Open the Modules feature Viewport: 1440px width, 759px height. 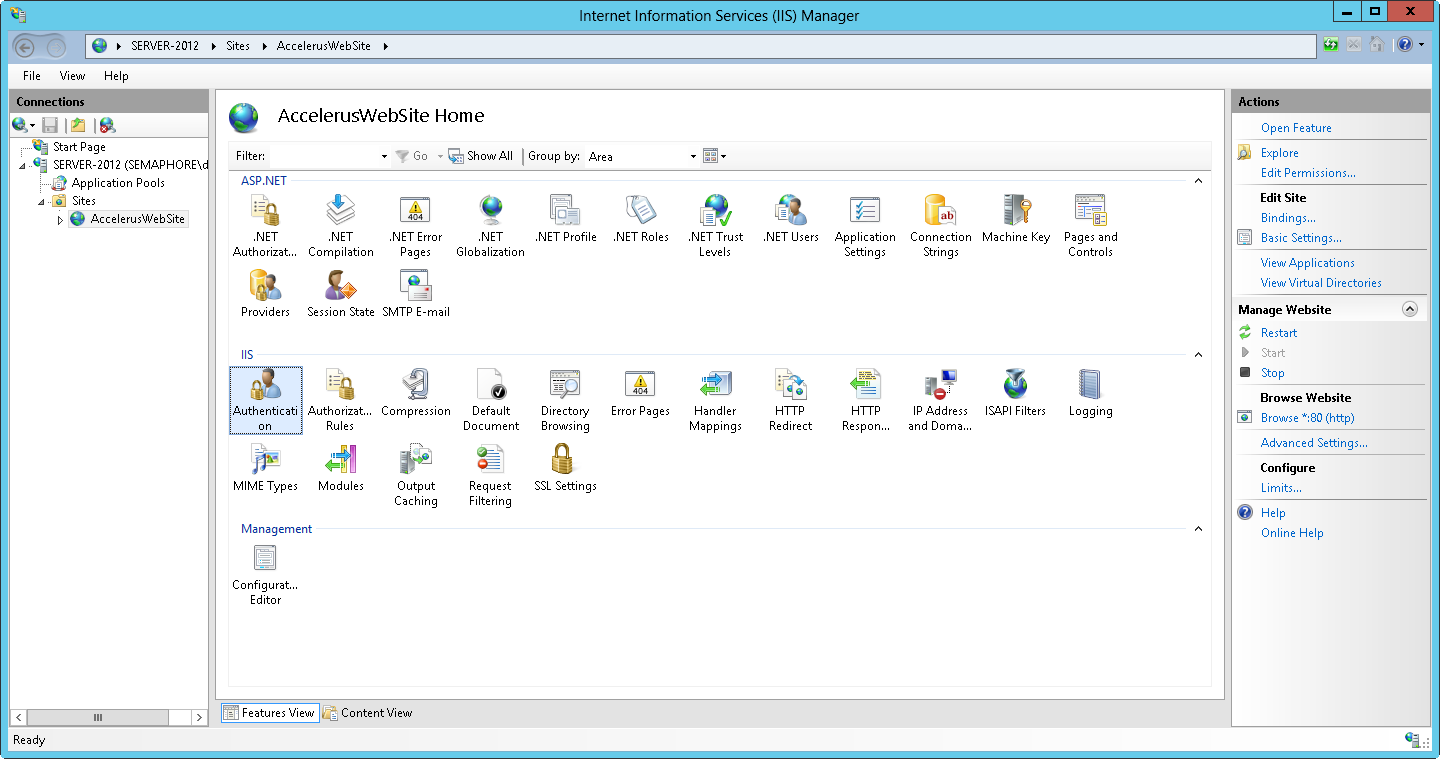(x=340, y=468)
